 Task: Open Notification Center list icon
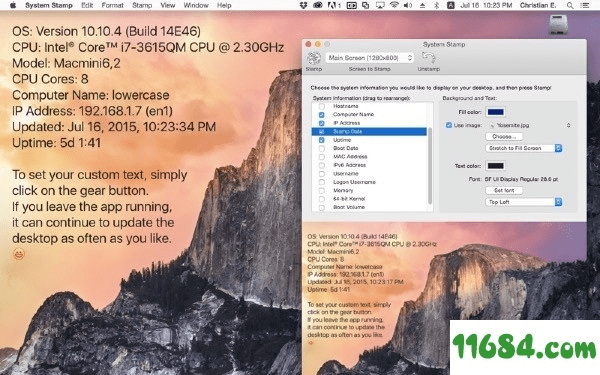[x=585, y=5]
